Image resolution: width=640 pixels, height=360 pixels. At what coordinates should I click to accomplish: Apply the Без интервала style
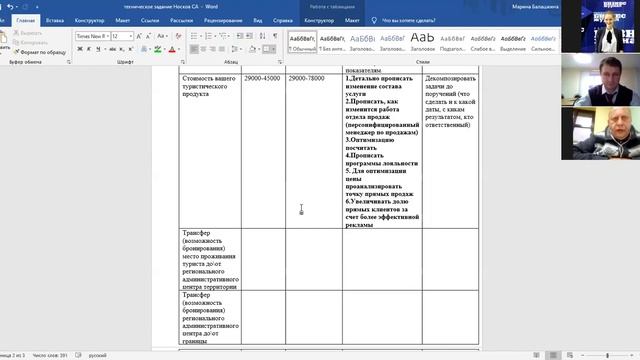click(332, 42)
